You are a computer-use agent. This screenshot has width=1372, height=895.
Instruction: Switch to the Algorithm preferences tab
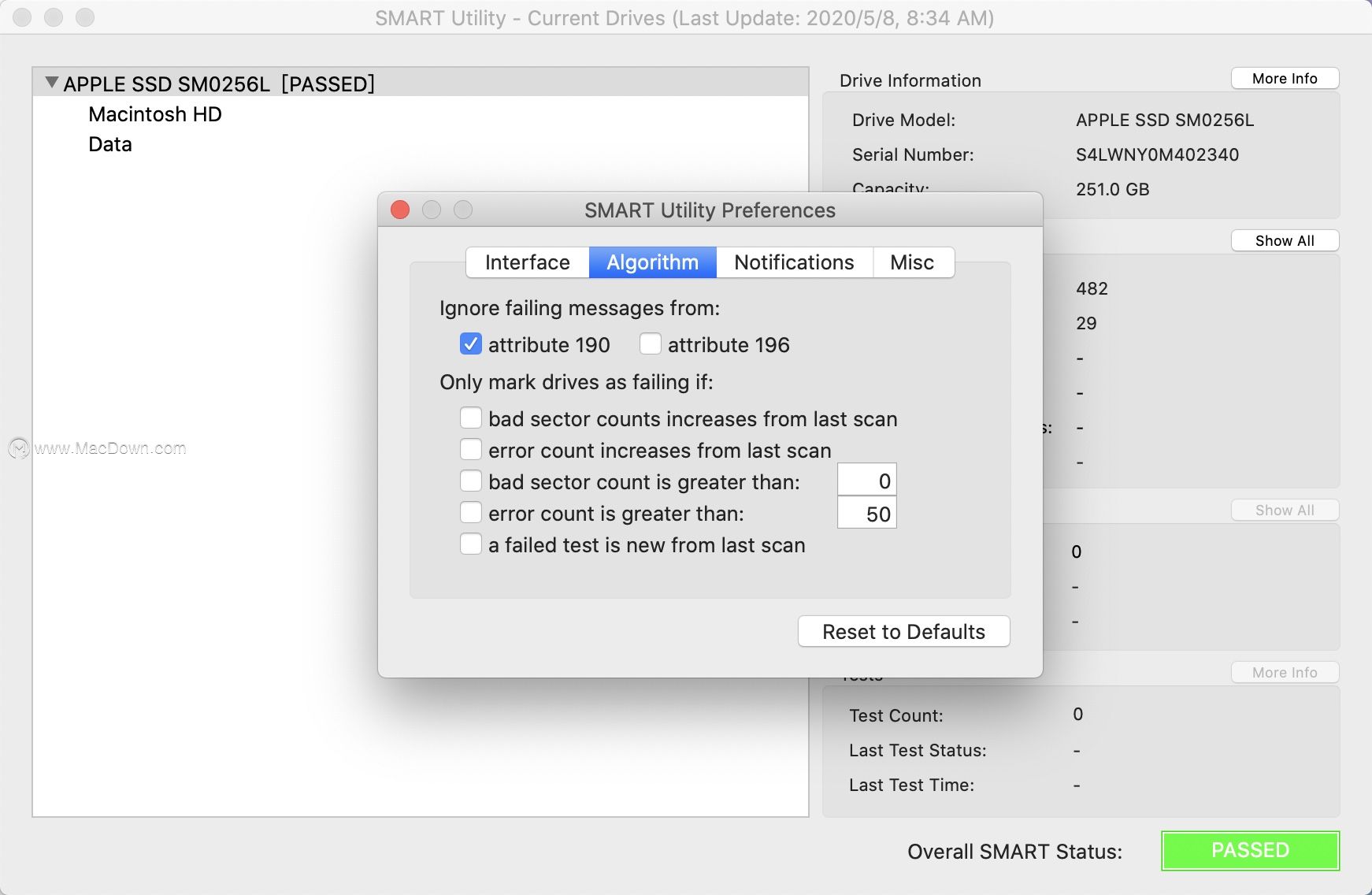pos(653,262)
